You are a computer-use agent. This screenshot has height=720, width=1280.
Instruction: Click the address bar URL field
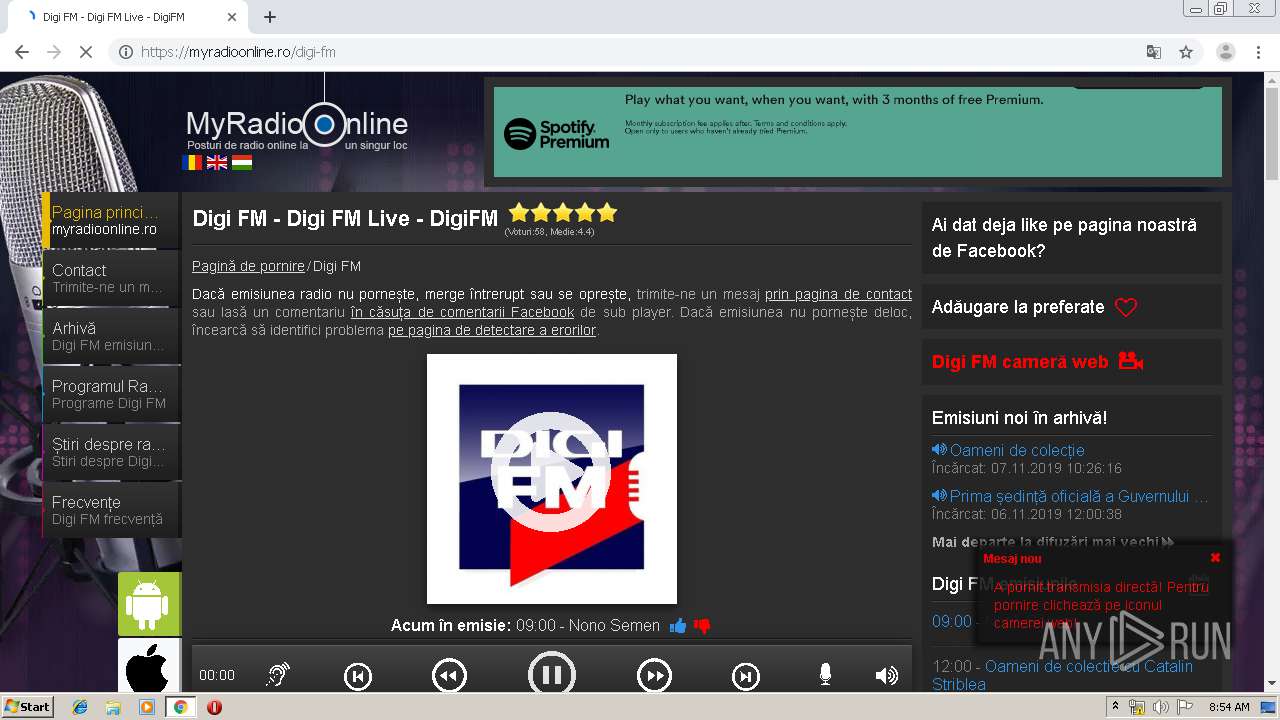pos(630,52)
